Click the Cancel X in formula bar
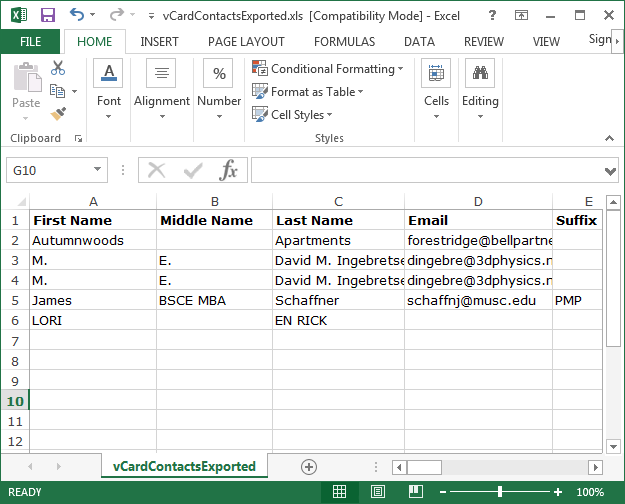 157,170
